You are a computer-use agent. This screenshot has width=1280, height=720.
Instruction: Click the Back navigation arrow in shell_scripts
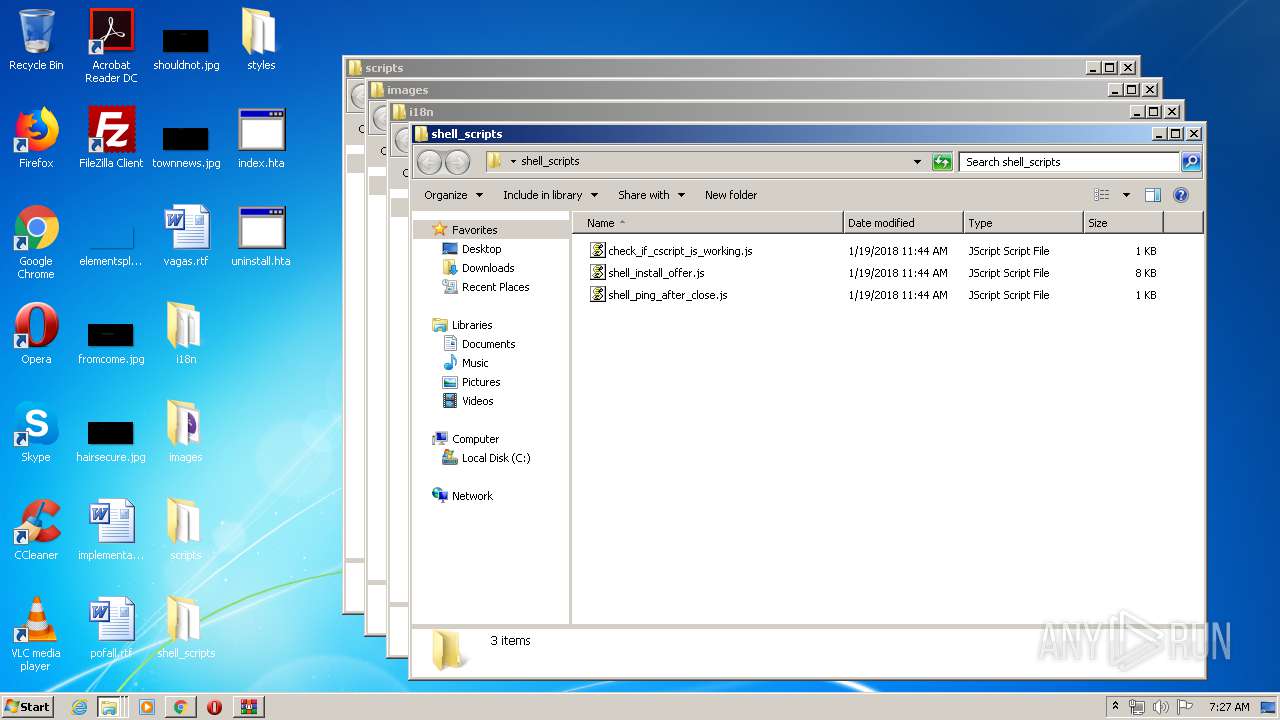click(x=429, y=162)
